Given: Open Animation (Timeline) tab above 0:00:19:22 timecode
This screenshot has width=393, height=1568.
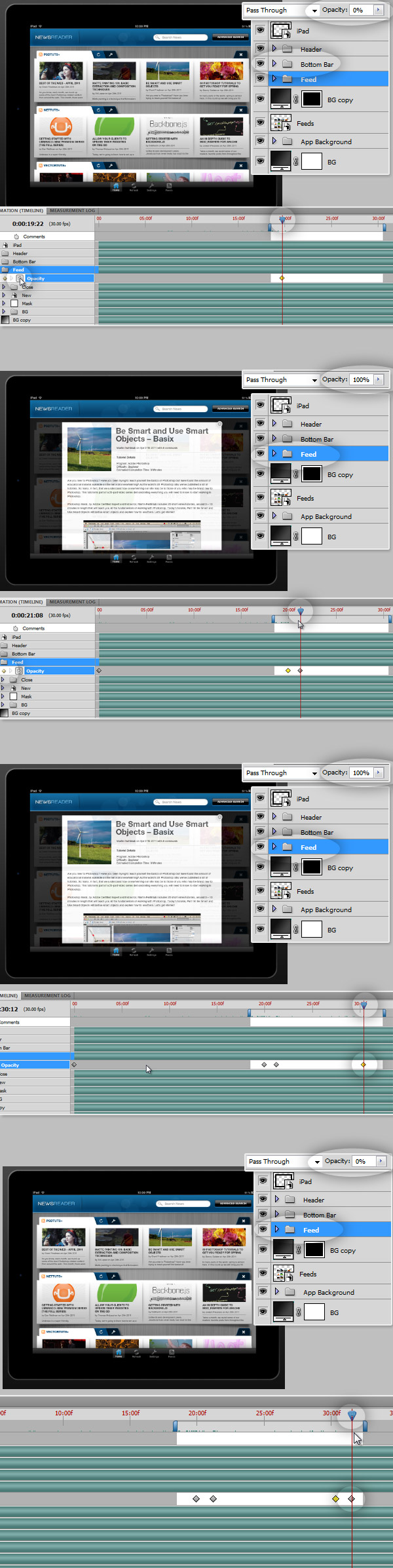Looking at the screenshot, I should tap(22, 210).
